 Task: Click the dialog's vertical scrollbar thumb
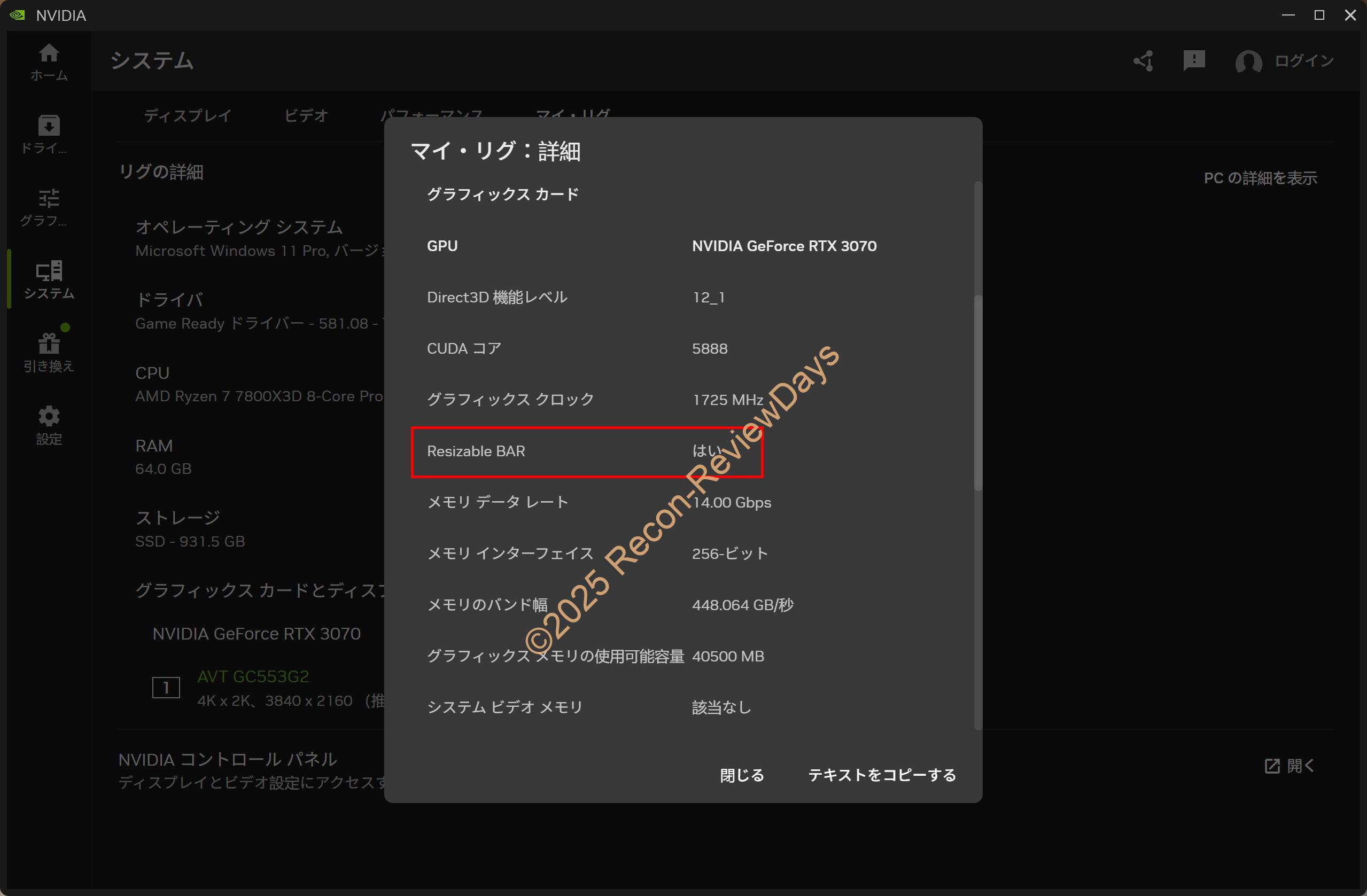(x=977, y=392)
